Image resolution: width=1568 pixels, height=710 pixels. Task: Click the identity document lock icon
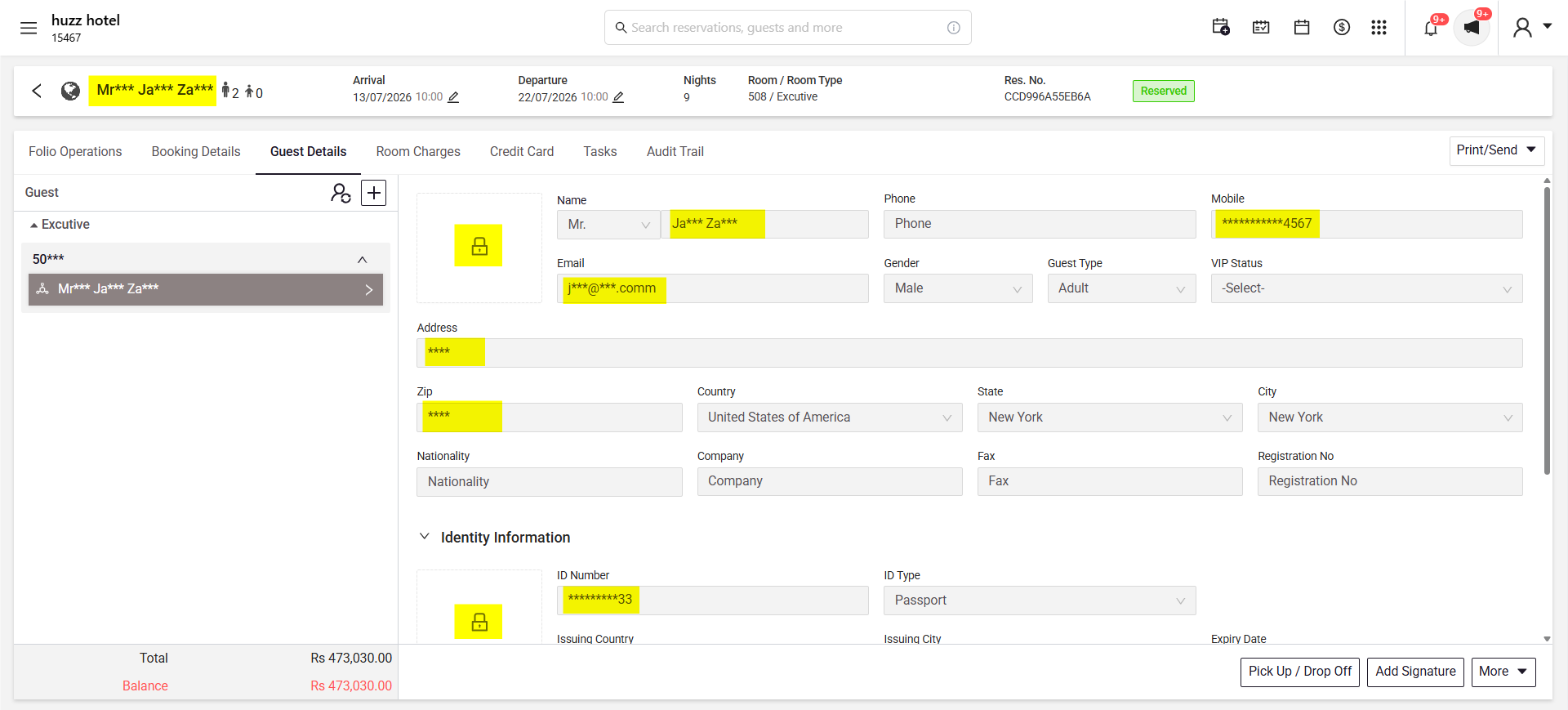[x=479, y=621]
